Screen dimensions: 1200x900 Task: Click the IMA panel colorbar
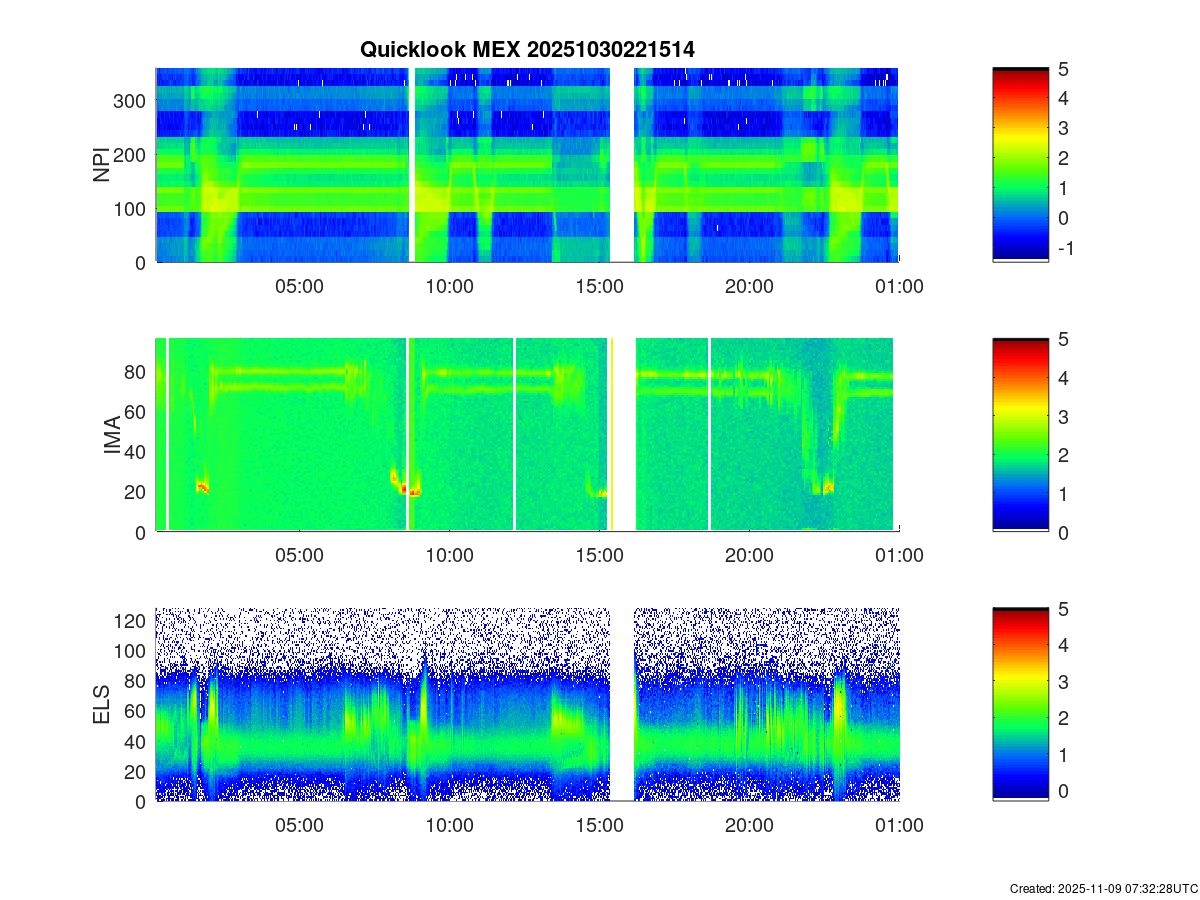[x=1020, y=435]
